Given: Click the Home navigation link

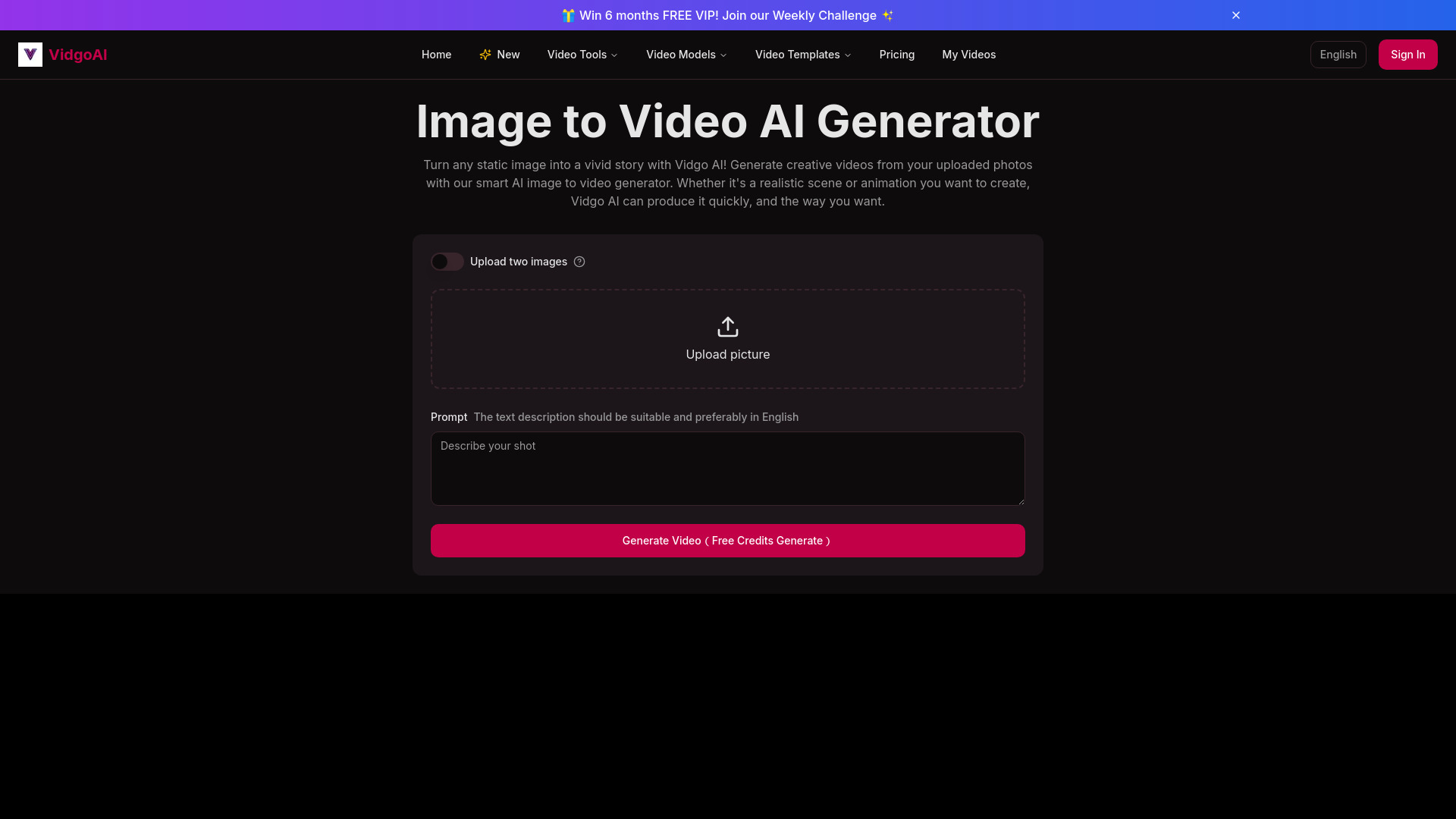Looking at the screenshot, I should point(436,54).
